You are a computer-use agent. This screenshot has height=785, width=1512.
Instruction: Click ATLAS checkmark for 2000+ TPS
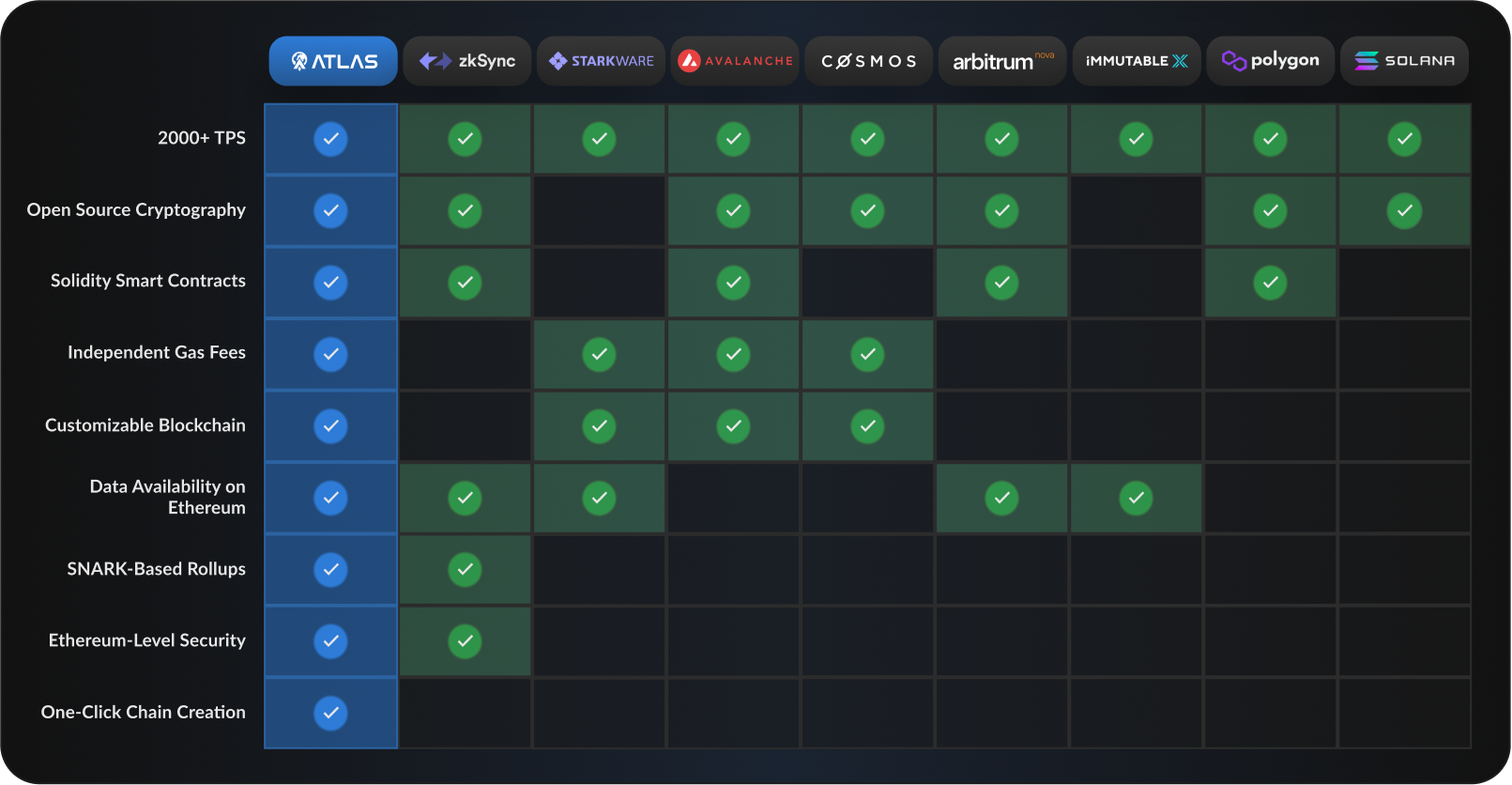330,139
